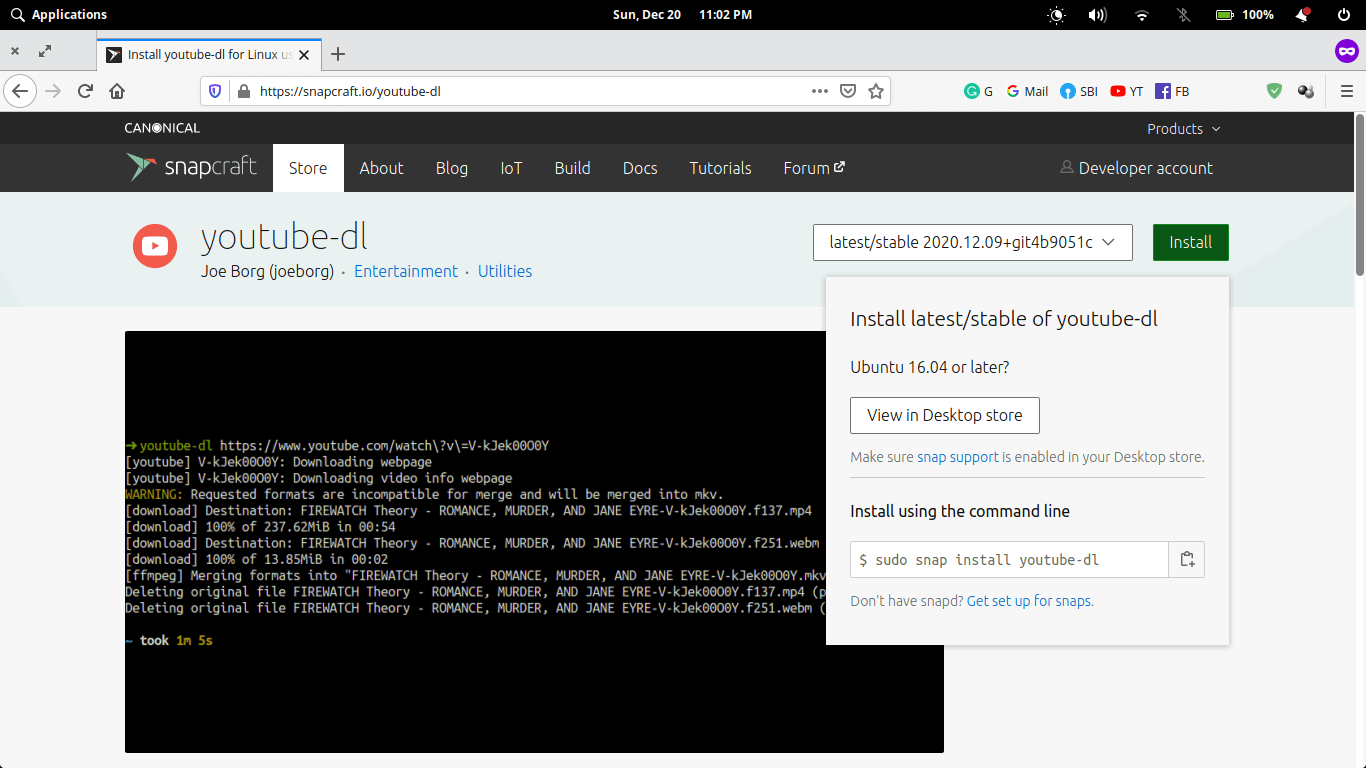Viewport: 1366px width, 768px height.
Task: Expand the Products dropdown
Action: [1184, 128]
